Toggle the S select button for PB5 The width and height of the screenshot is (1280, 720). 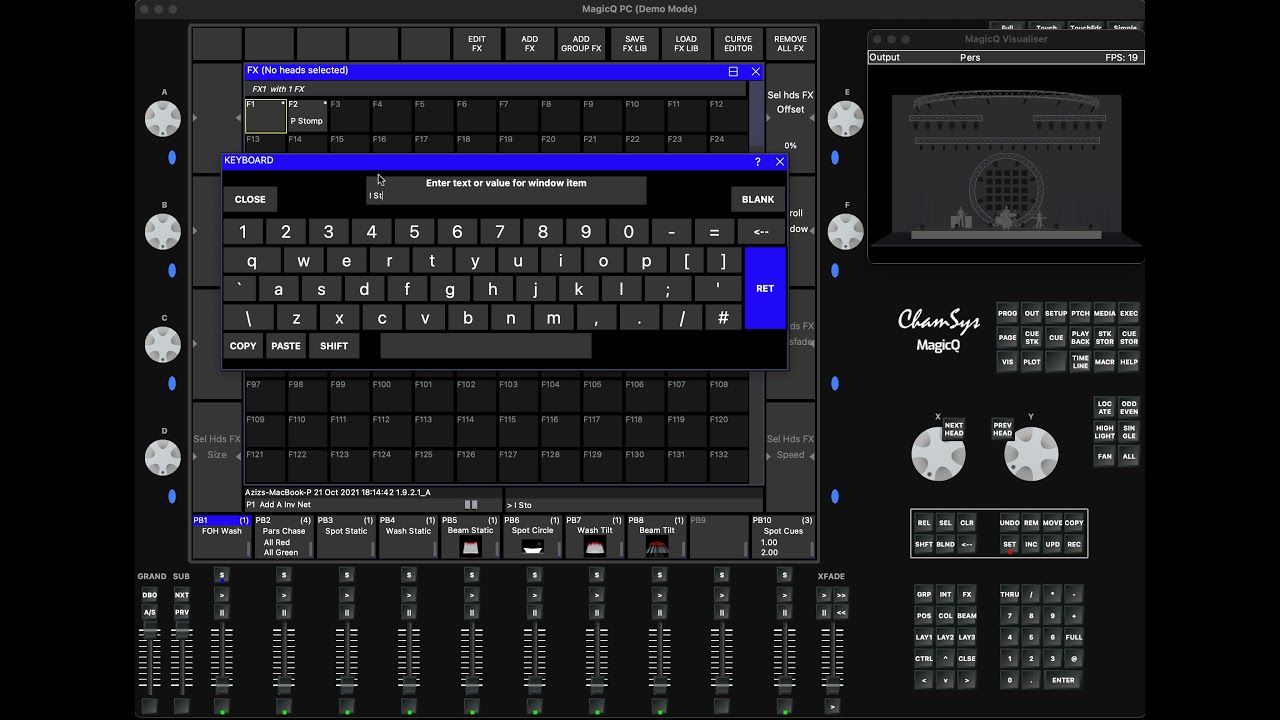coord(471,575)
